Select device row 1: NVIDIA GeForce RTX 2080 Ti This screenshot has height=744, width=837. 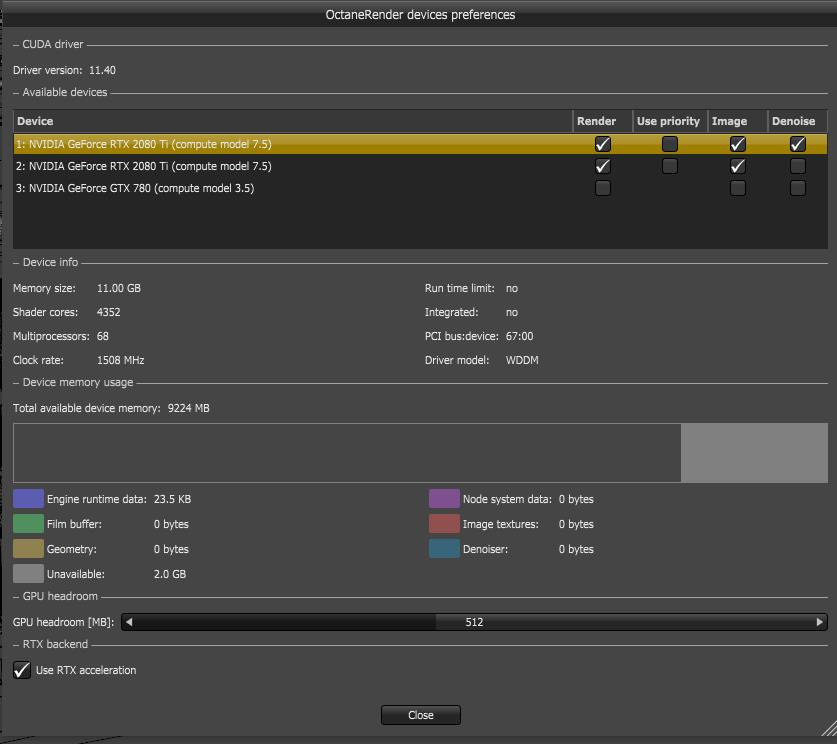pos(421,144)
